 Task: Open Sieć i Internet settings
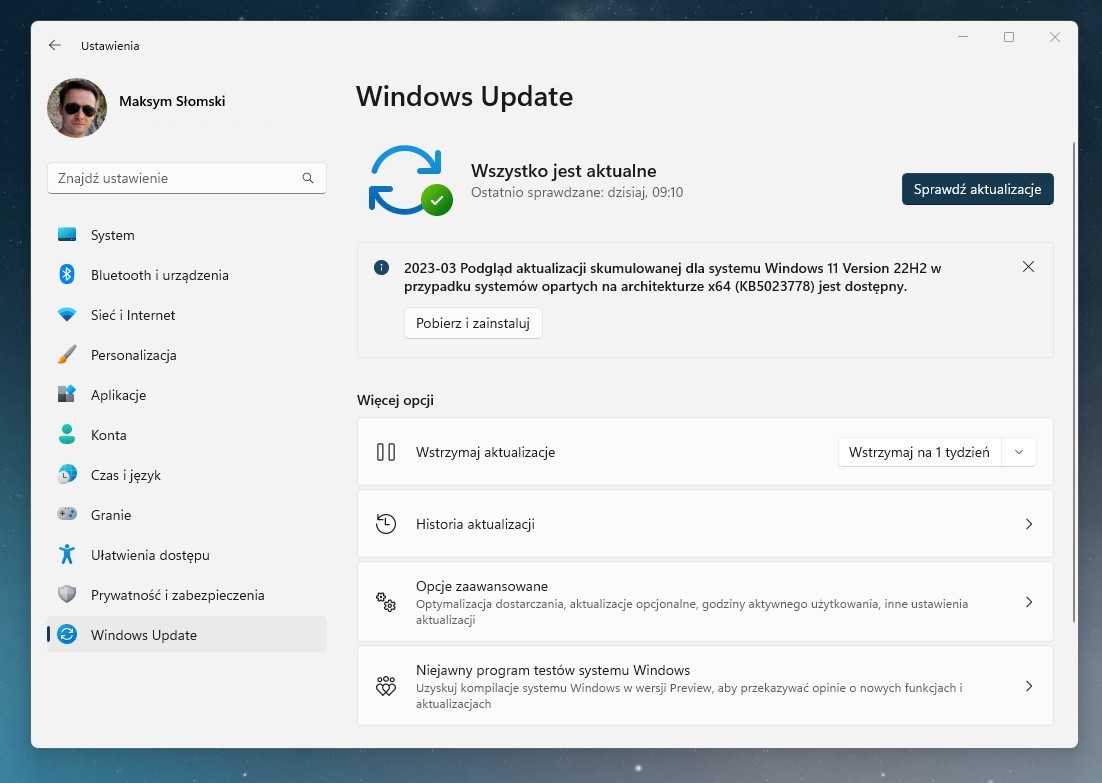click(x=132, y=315)
